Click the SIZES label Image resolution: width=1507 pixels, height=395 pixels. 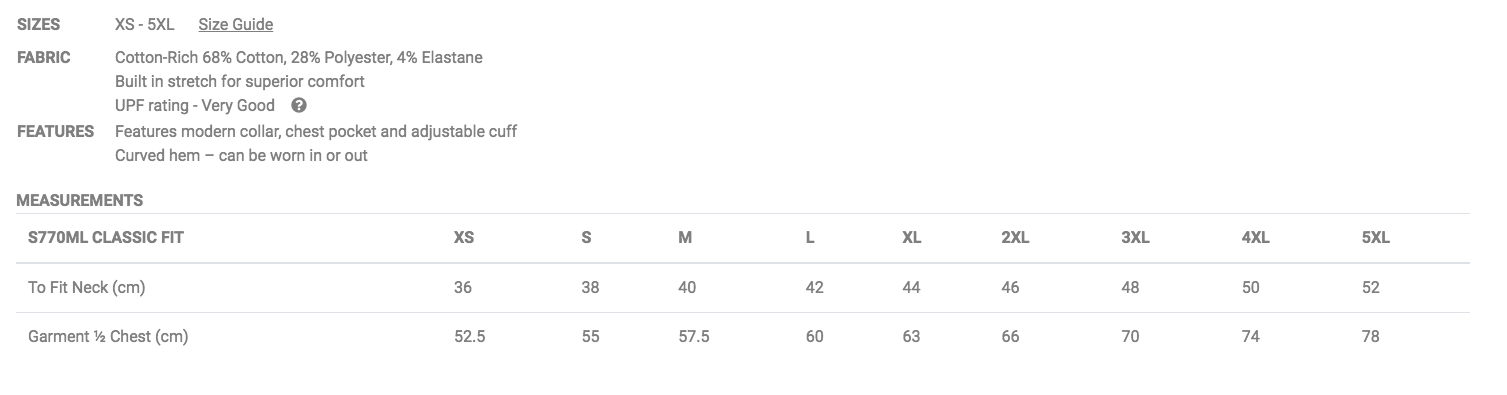click(x=39, y=24)
